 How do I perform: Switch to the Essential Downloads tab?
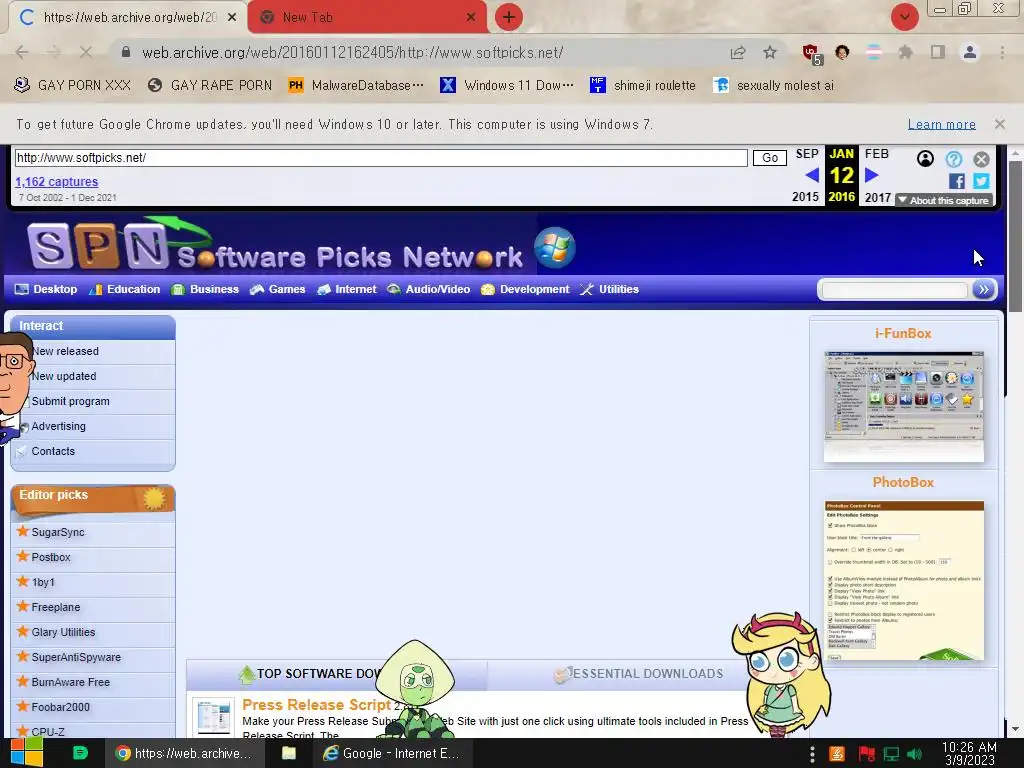pos(640,674)
